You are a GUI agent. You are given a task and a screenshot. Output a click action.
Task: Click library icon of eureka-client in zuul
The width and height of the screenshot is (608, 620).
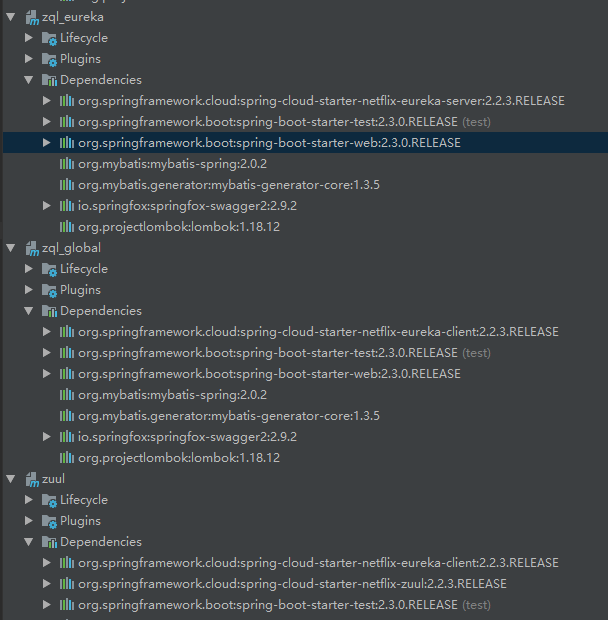[x=67, y=563]
